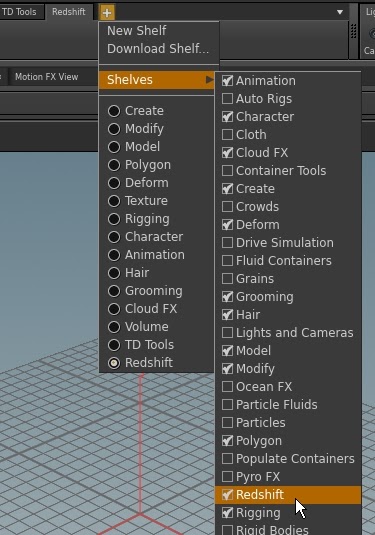The height and width of the screenshot is (535, 375).
Task: Open the Redshift shelf tab
Action: pyautogui.click(x=69, y=12)
